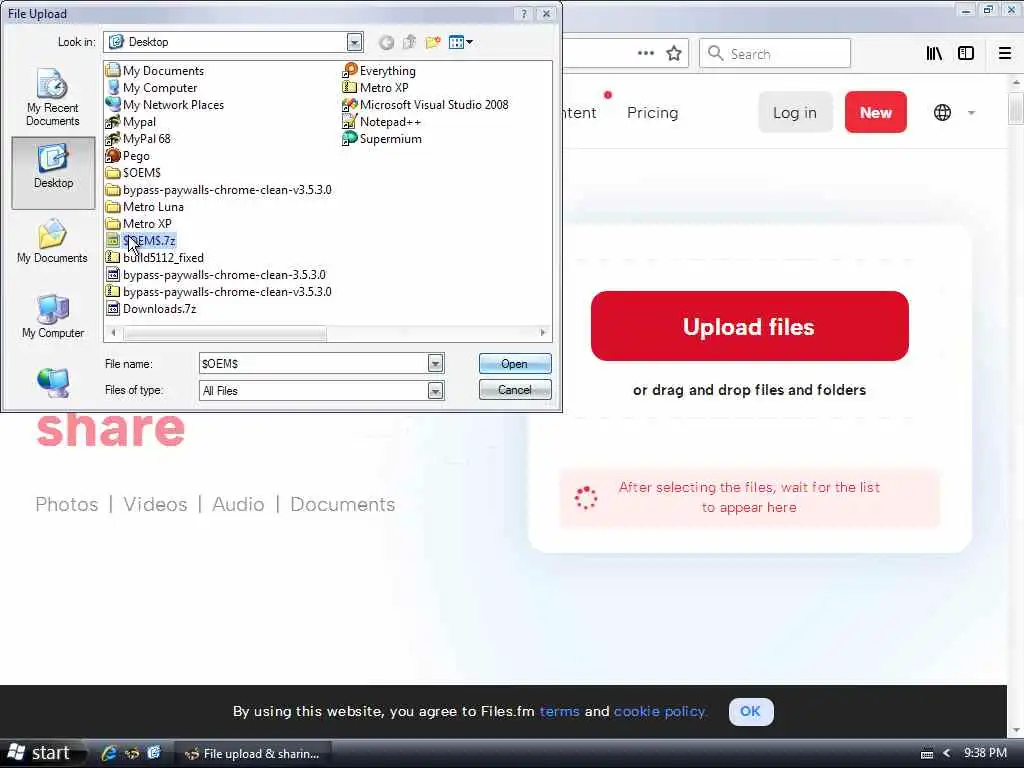Select the Notepad++ shortcut
Viewport: 1024px width, 768px height.
(x=381, y=121)
